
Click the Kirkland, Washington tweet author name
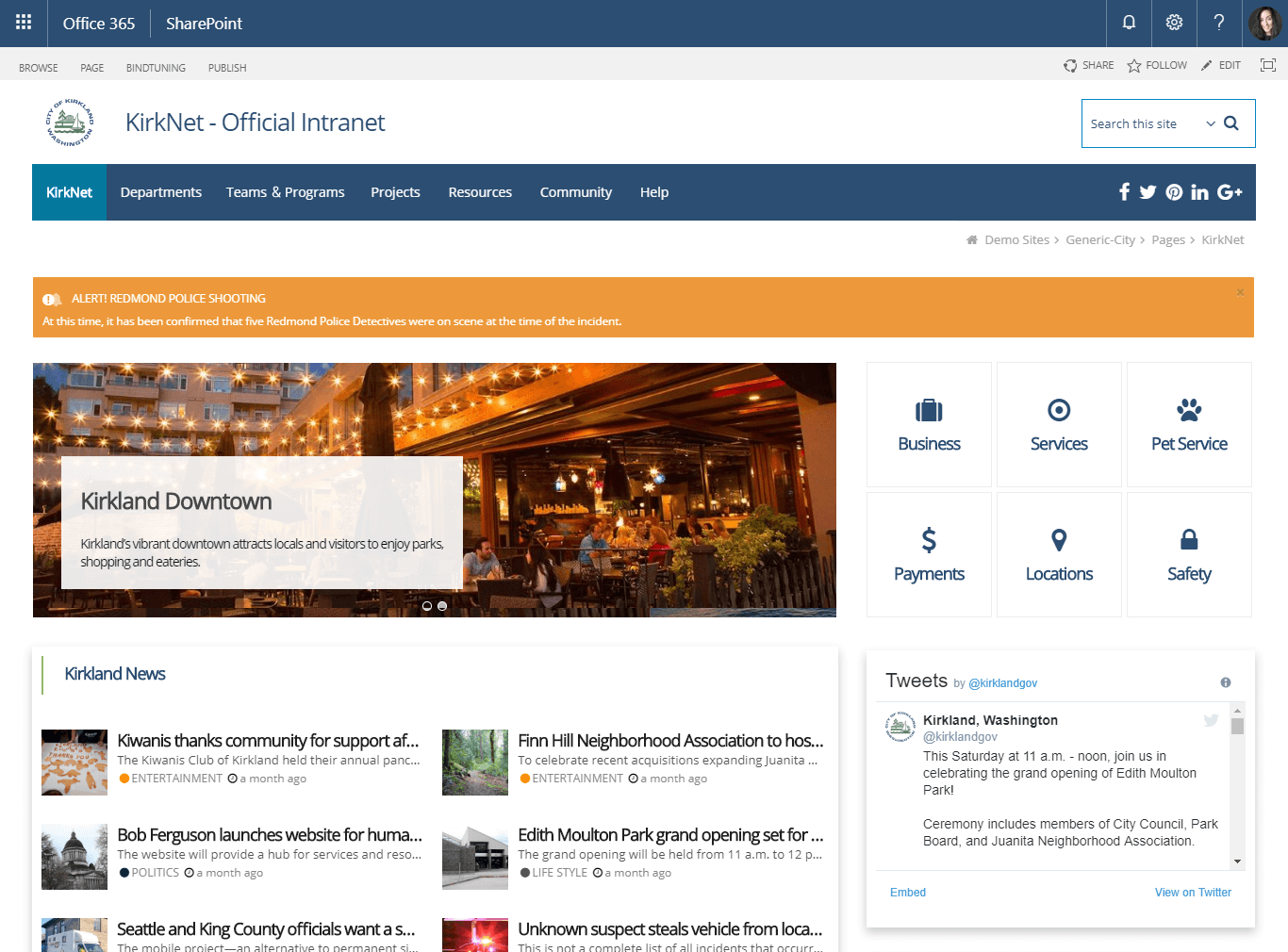coord(990,720)
